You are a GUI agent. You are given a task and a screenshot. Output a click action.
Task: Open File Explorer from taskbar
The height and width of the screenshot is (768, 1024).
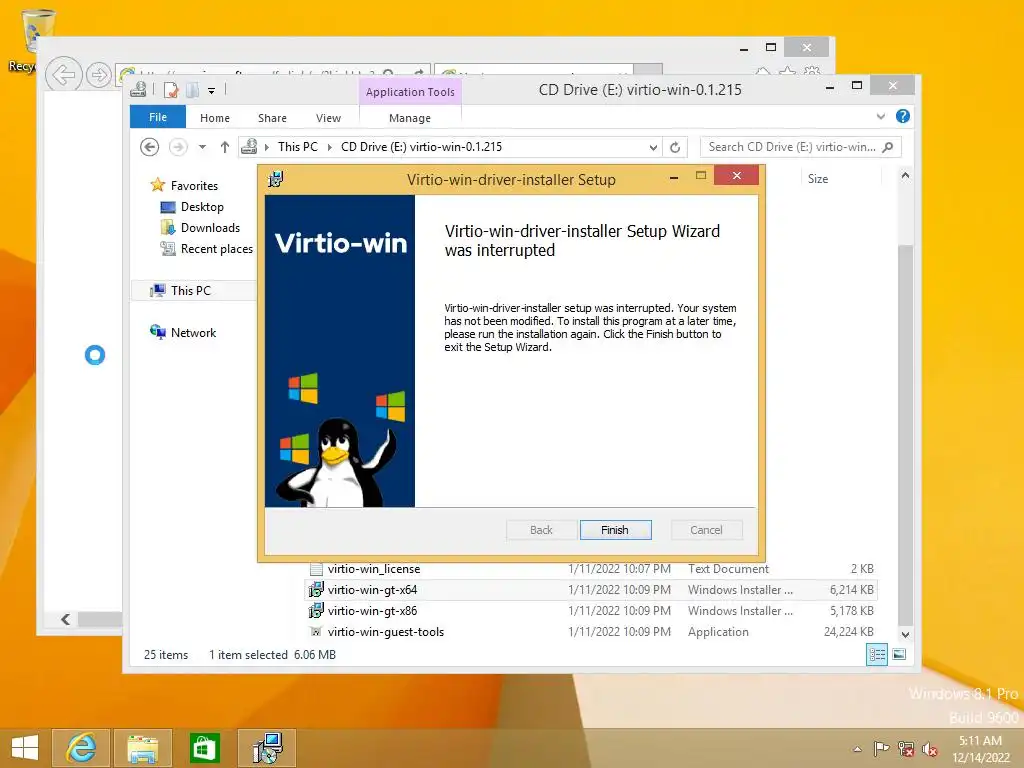point(142,748)
